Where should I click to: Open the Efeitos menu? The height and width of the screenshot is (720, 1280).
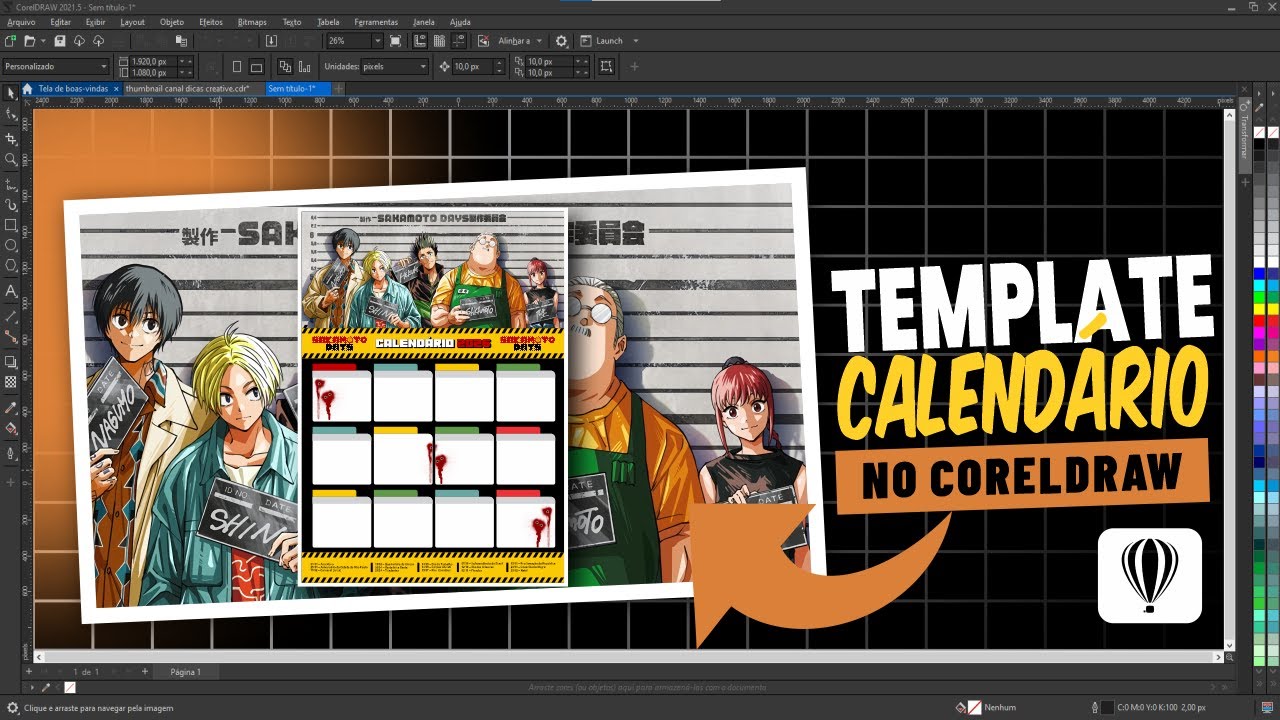(211, 21)
